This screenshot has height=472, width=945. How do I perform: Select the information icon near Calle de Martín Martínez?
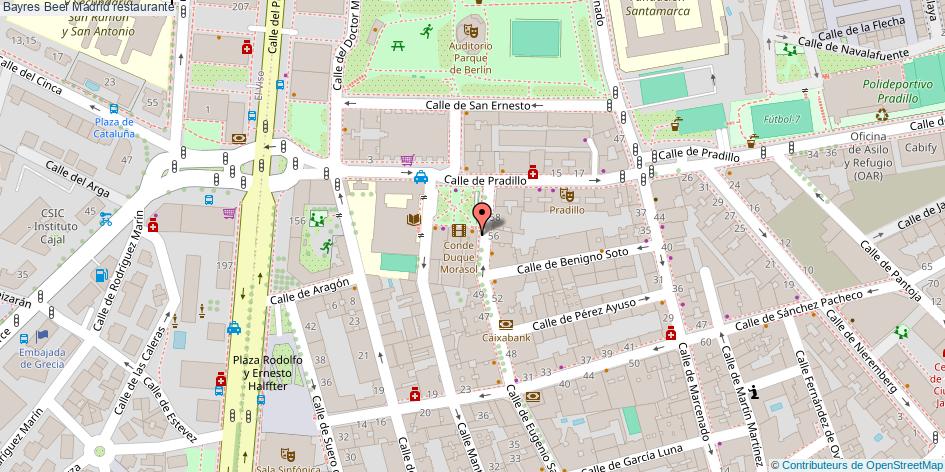click(753, 392)
